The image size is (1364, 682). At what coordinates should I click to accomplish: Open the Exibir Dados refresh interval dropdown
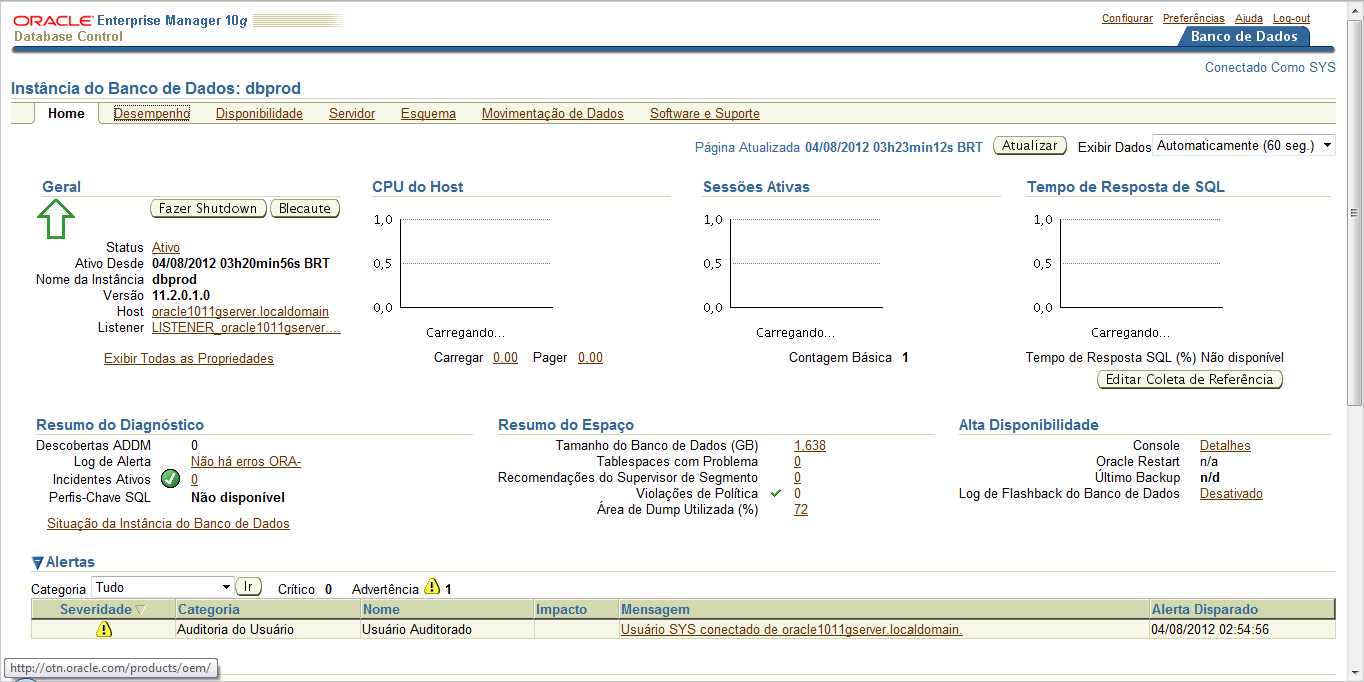[x=1244, y=146]
